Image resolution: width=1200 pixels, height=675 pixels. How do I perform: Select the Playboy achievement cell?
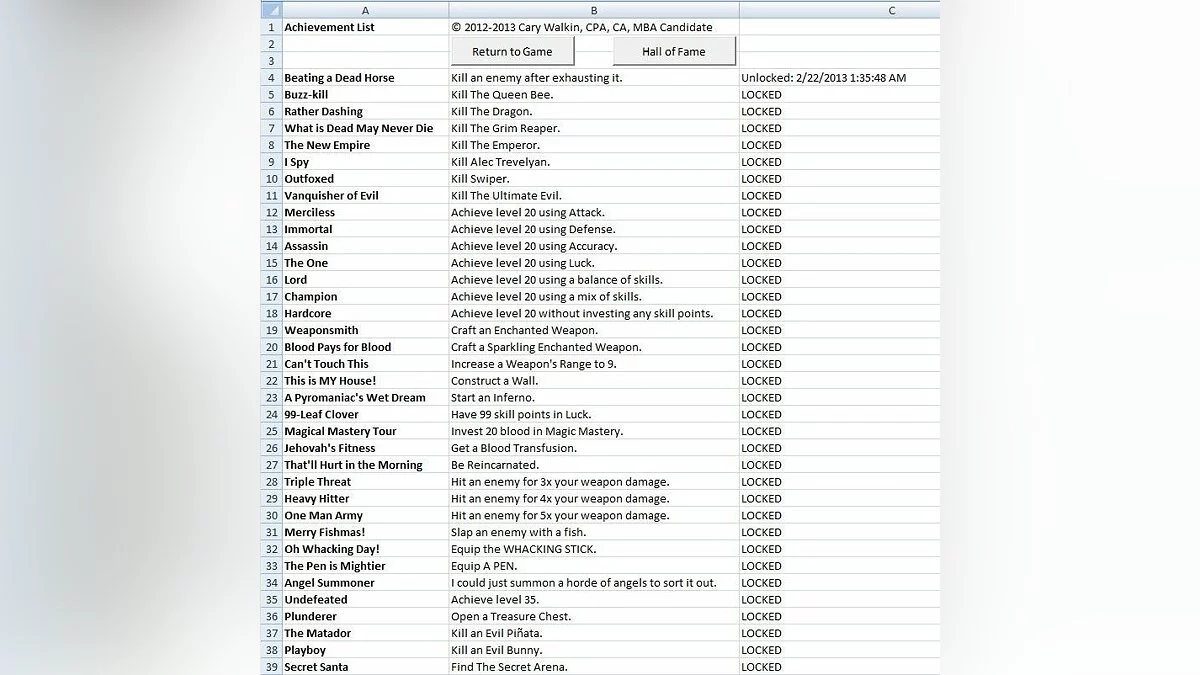point(365,650)
